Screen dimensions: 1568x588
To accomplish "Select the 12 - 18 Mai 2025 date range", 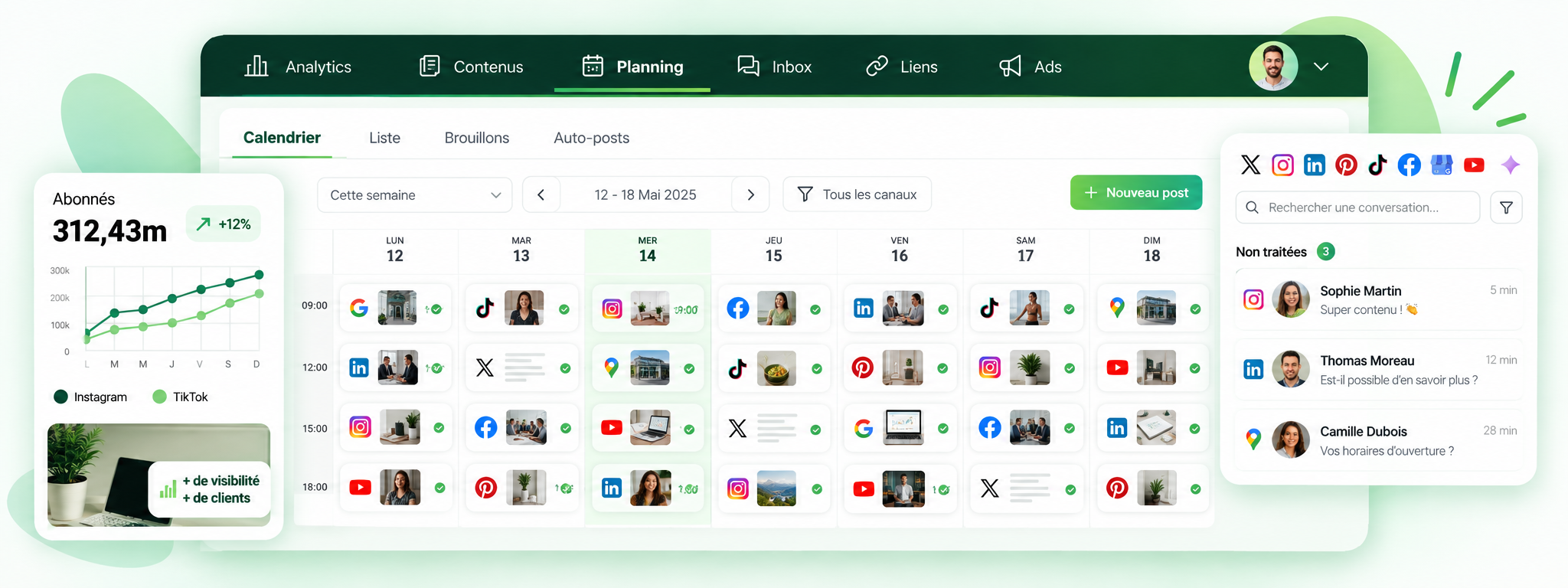I will 645,194.
